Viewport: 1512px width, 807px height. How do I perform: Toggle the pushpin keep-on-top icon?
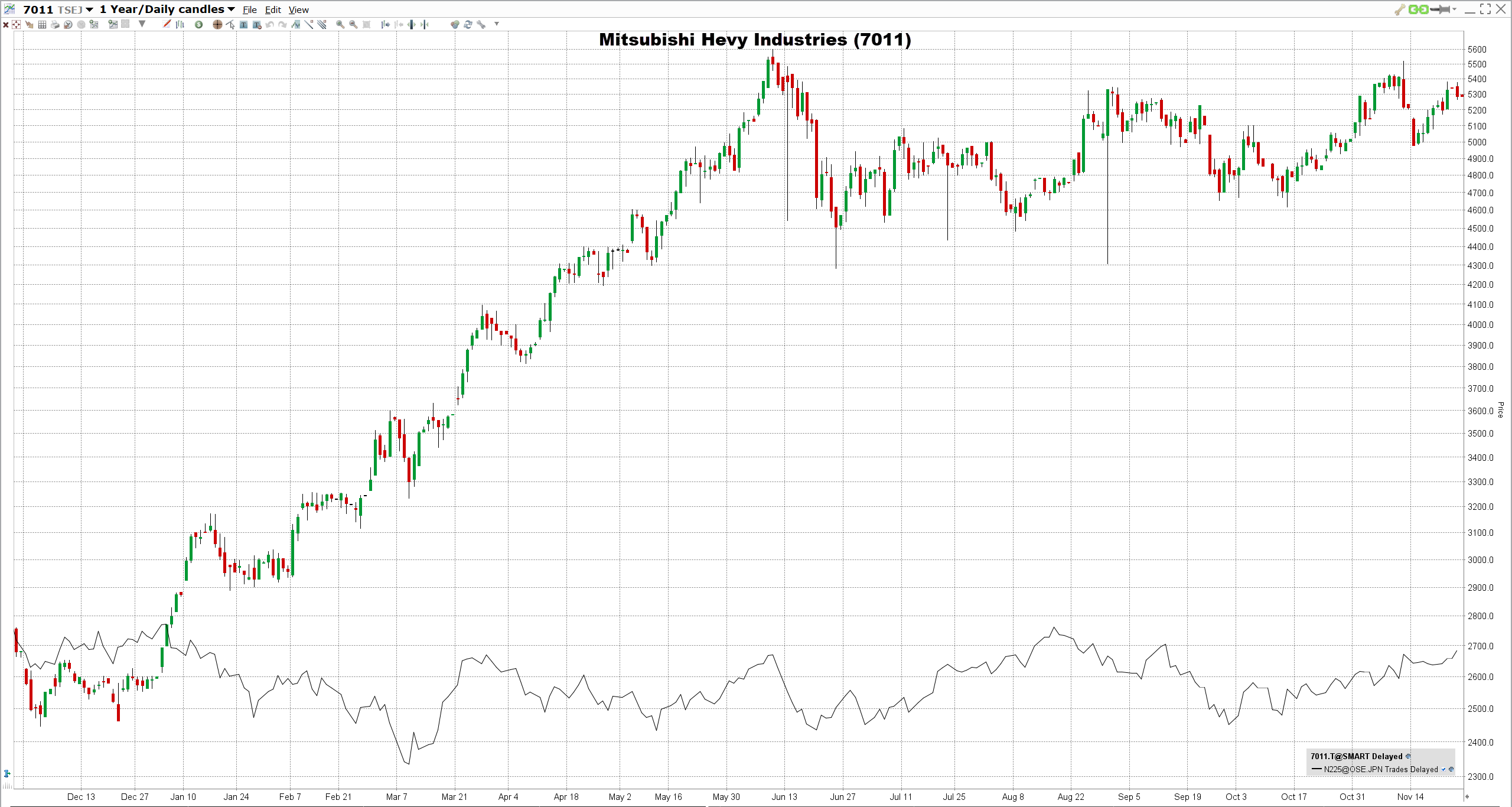click(1440, 9)
